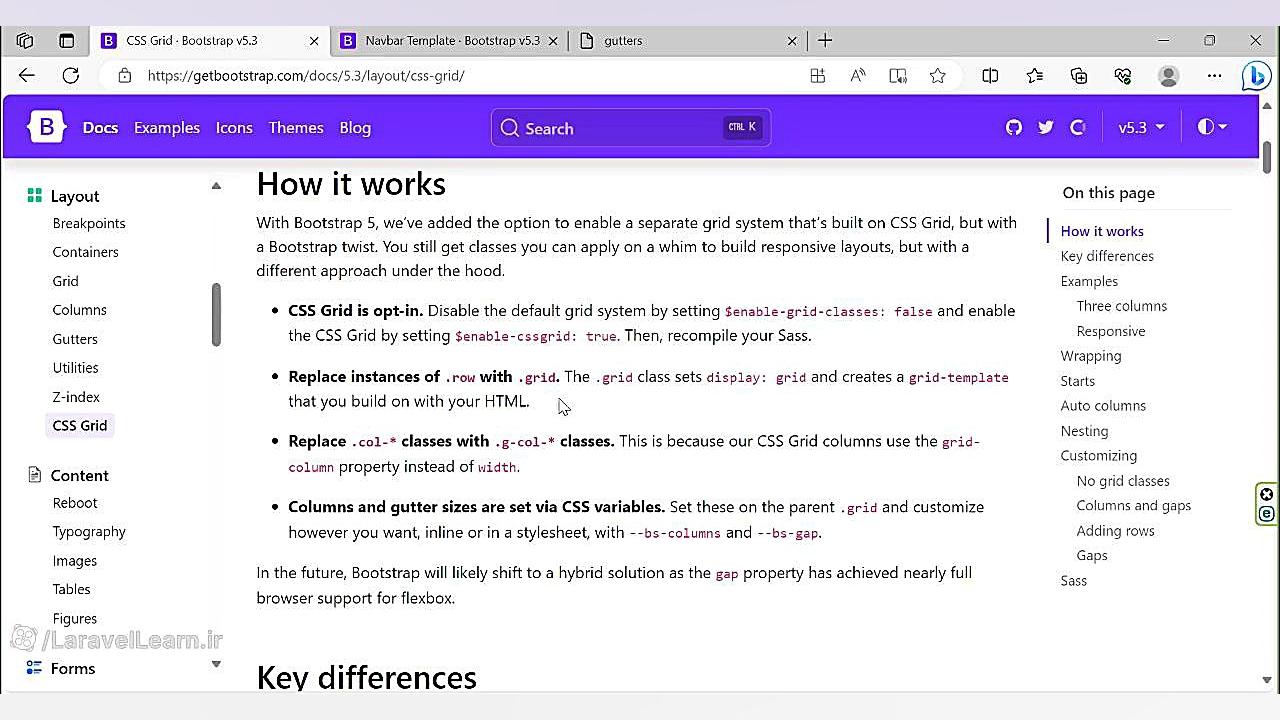Viewport: 1280px width, 720px height.
Task: Select CSS Grid in the sidebar
Action: click(x=79, y=426)
